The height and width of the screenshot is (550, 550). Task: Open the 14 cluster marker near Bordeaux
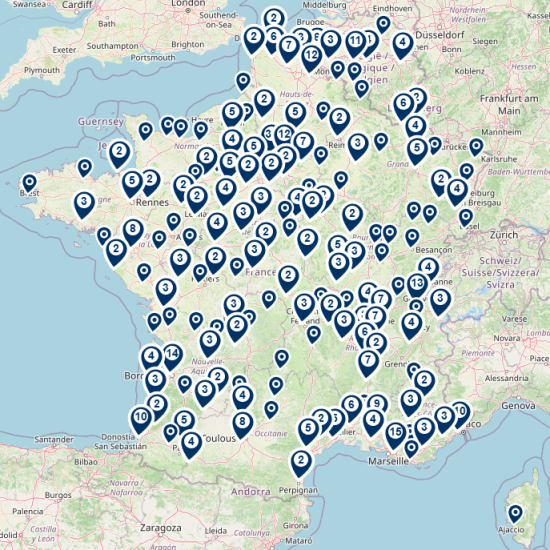[172, 356]
